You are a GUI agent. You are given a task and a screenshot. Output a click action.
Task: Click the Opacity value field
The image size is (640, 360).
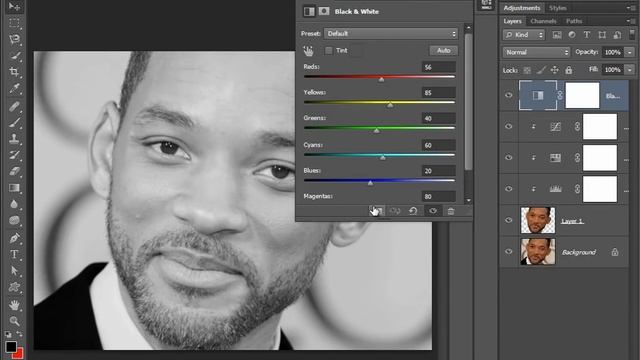point(612,52)
